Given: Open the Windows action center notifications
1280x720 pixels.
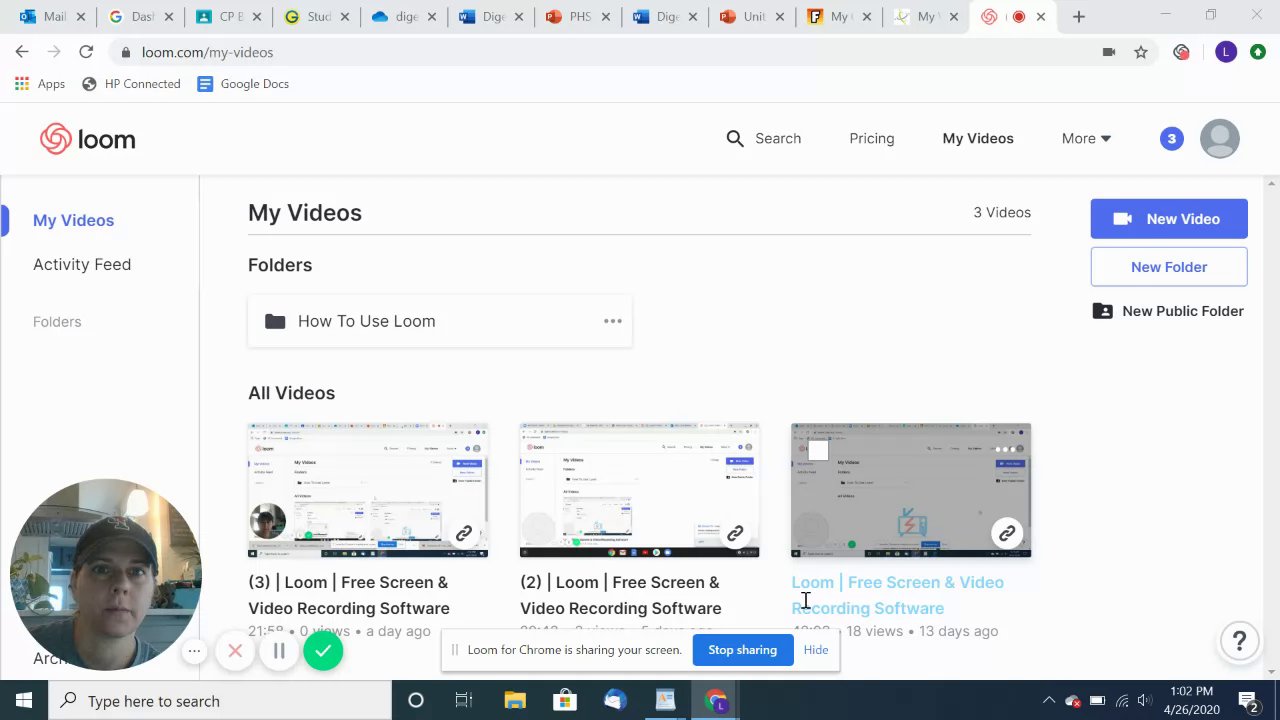Looking at the screenshot, I should [x=1248, y=700].
